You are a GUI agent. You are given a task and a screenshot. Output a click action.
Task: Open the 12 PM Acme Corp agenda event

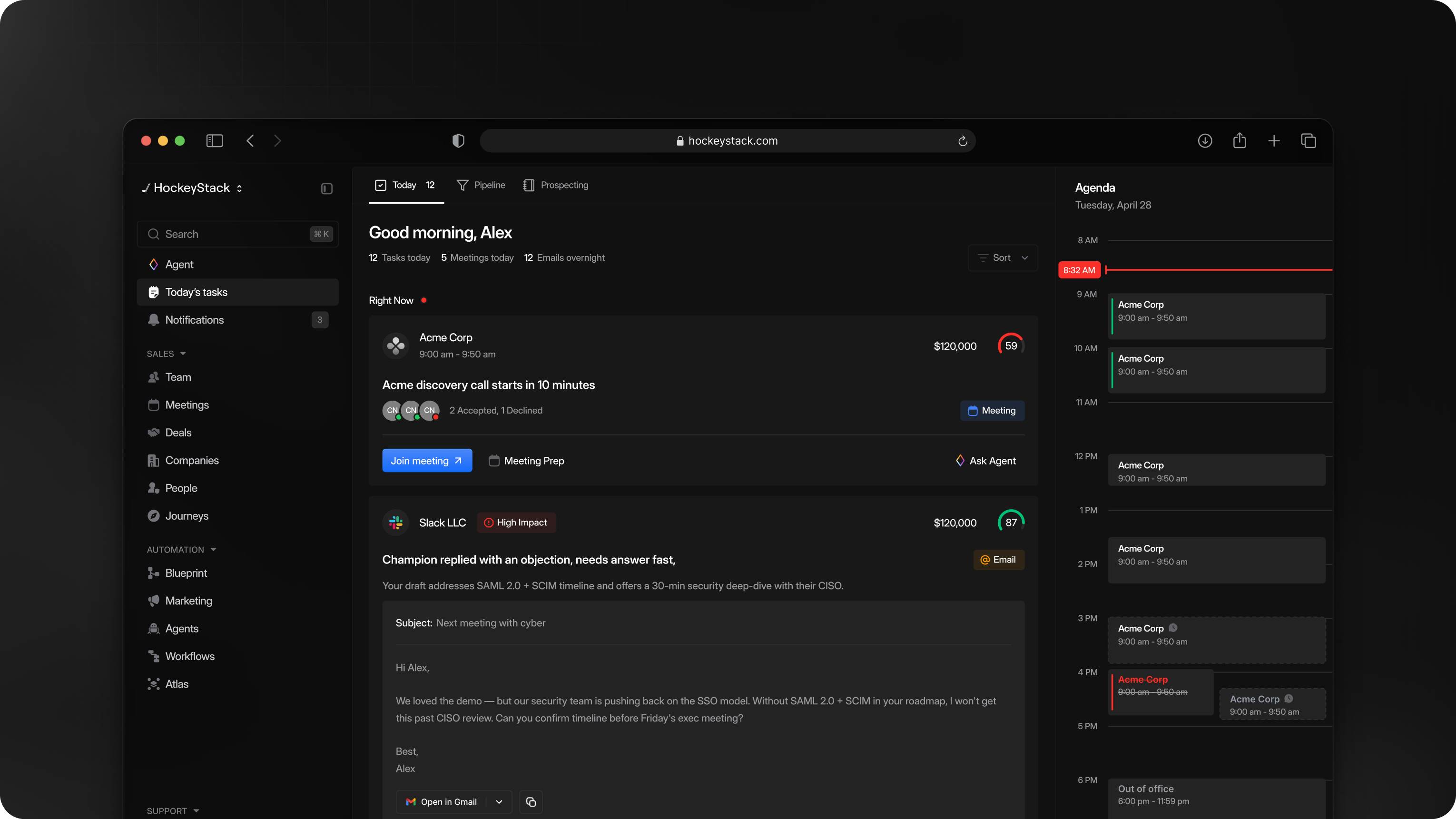[x=1216, y=470]
